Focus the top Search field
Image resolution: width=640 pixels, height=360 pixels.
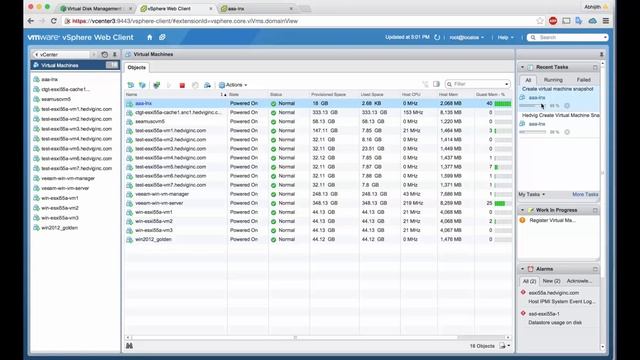pos(567,37)
